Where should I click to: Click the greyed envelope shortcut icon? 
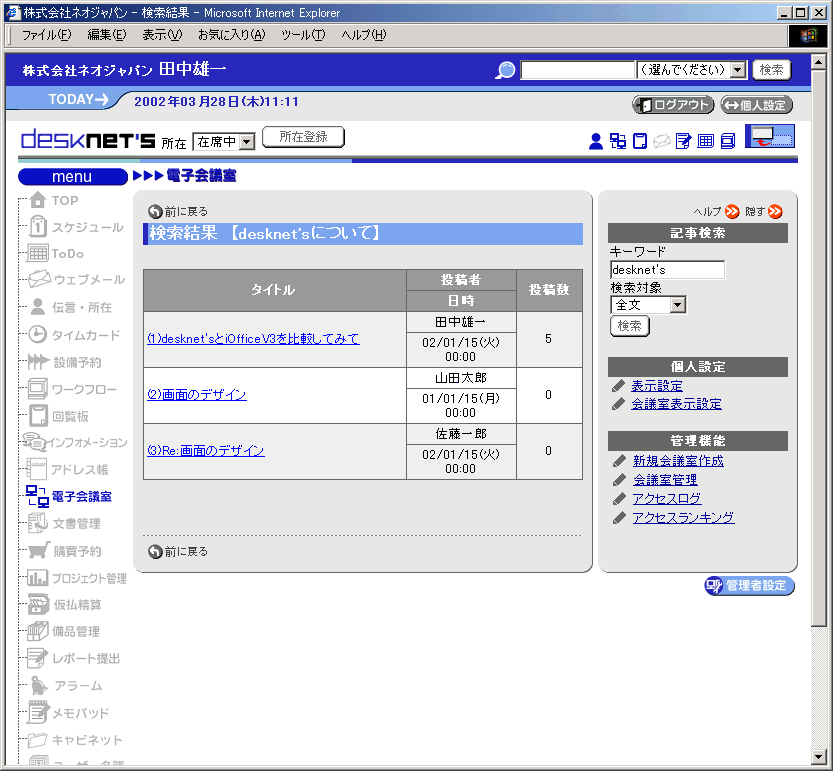(661, 141)
